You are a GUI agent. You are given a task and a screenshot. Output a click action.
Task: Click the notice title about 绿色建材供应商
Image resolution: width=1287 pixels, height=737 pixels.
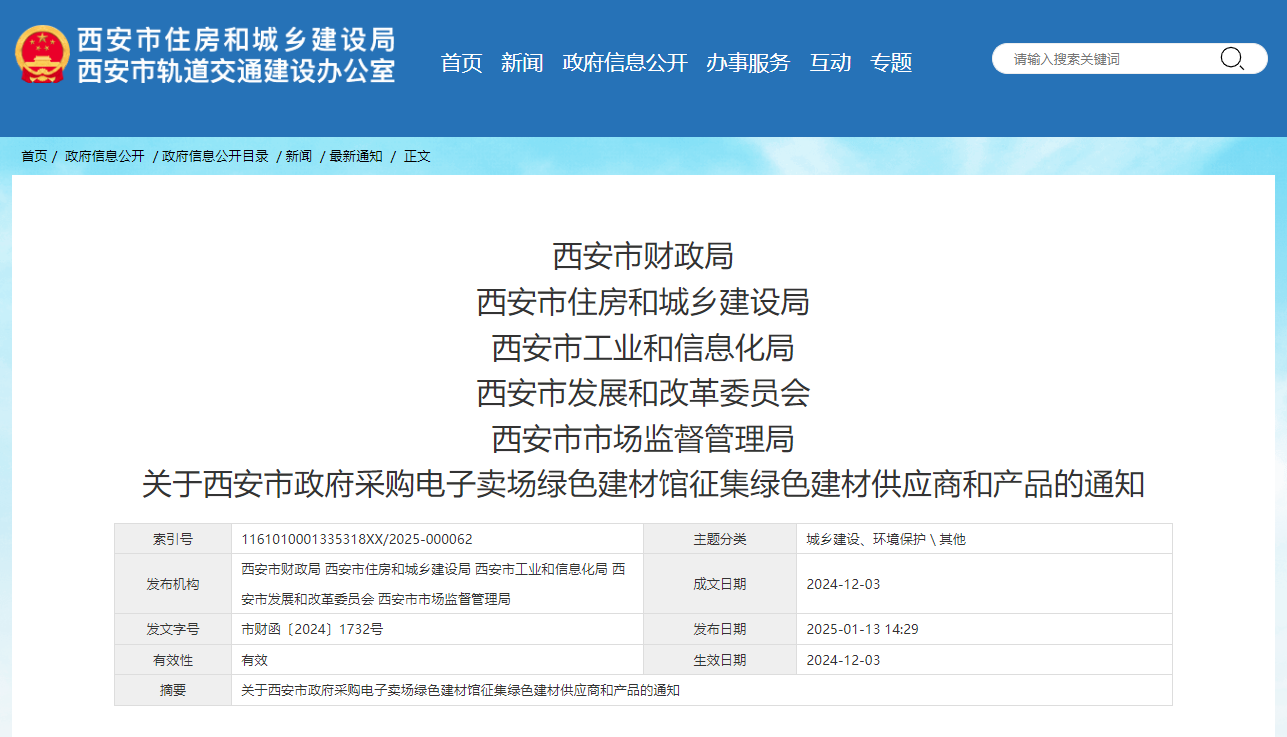point(643,487)
